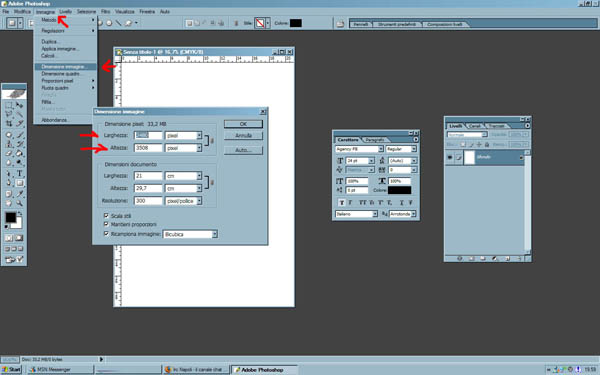Select the Clone Stamp tool

(9, 144)
